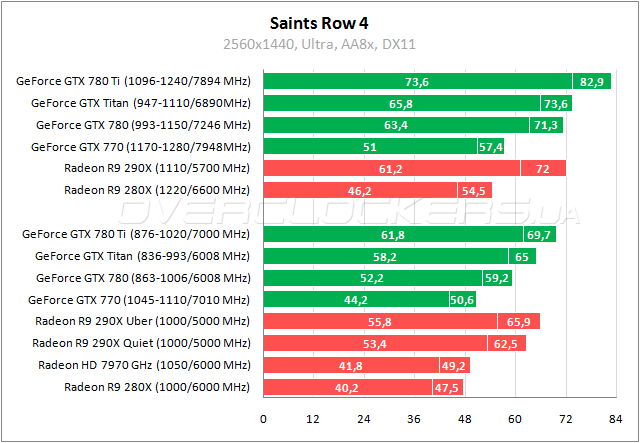Click value 73,6 in the 1096-1240 MHz 780 Ti bar
Viewport: 640px width, 443px height.
click(417, 82)
